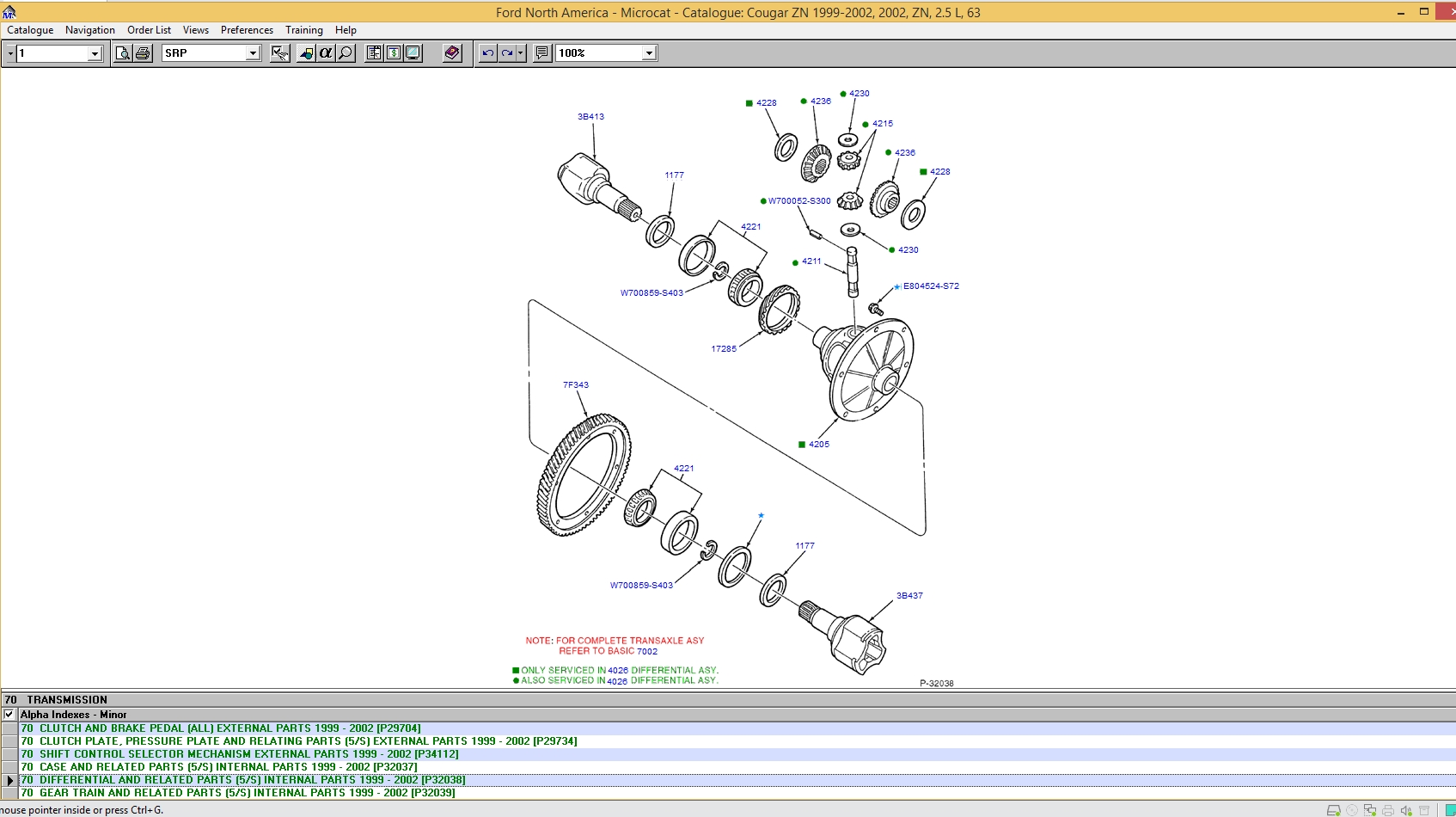Open the Order List menu
The image size is (1456, 817).
[150, 30]
